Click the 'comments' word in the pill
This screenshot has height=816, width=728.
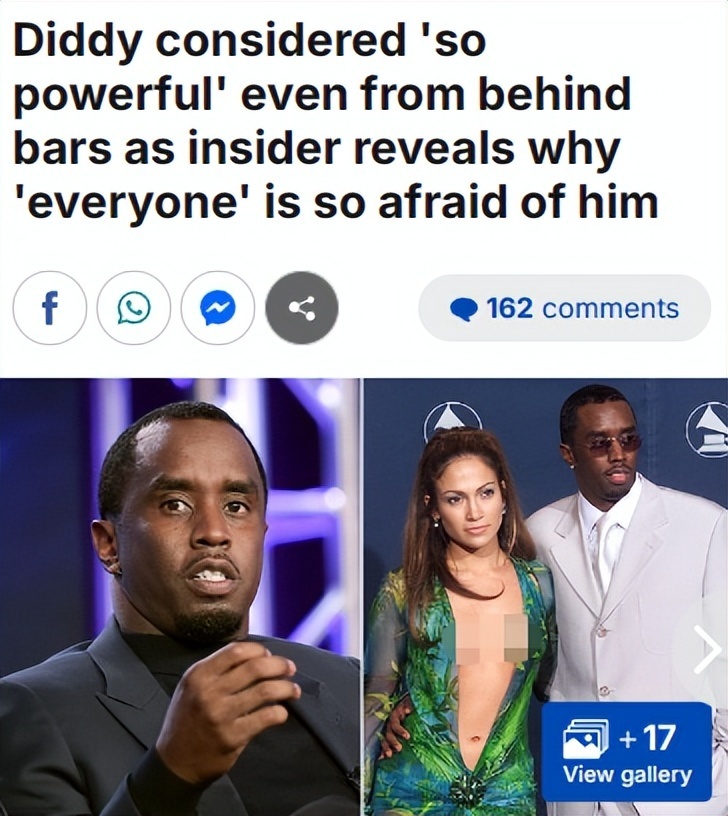pyautogui.click(x=610, y=308)
